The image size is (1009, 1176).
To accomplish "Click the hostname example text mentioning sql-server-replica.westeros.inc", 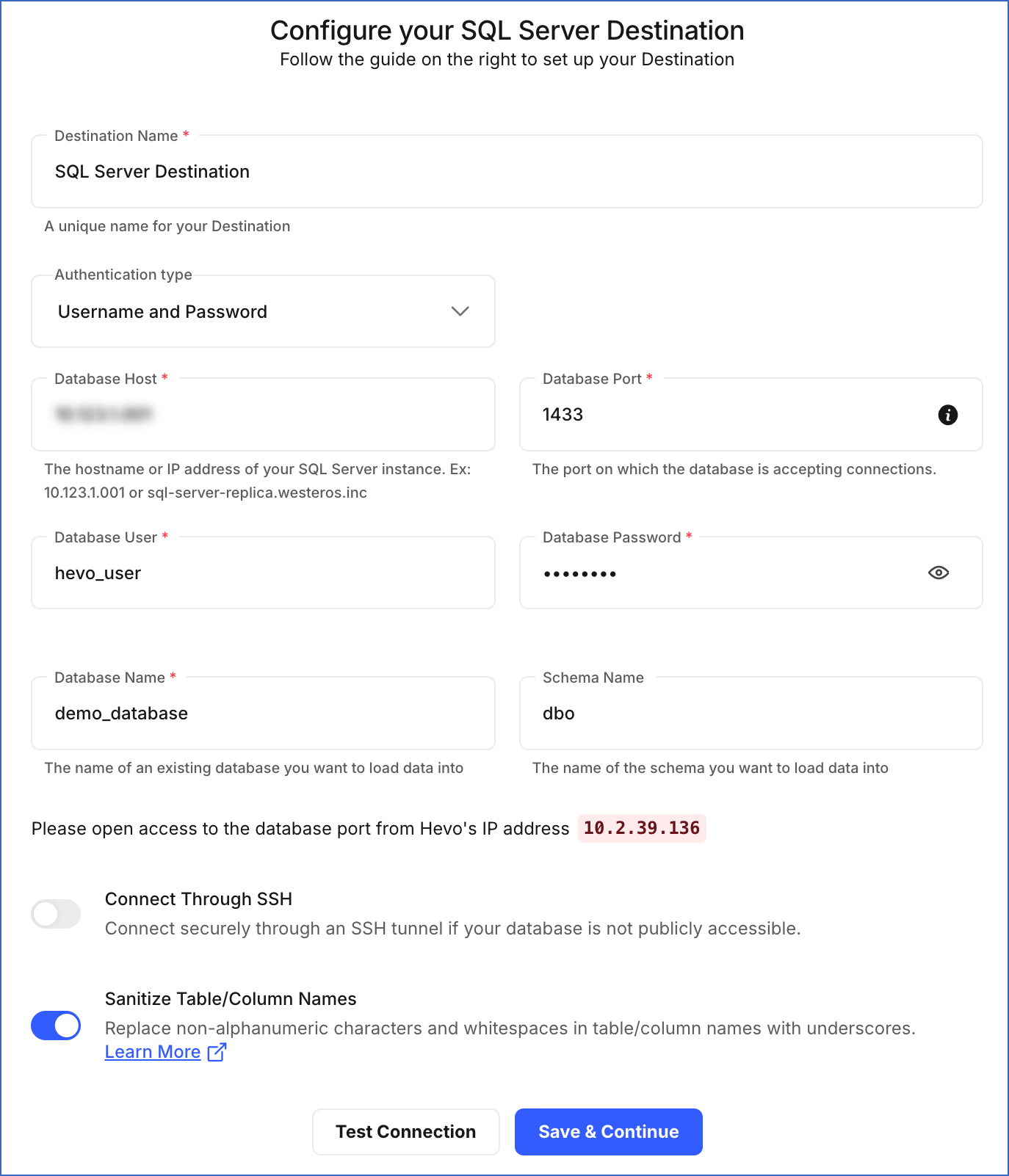I will (258, 481).
